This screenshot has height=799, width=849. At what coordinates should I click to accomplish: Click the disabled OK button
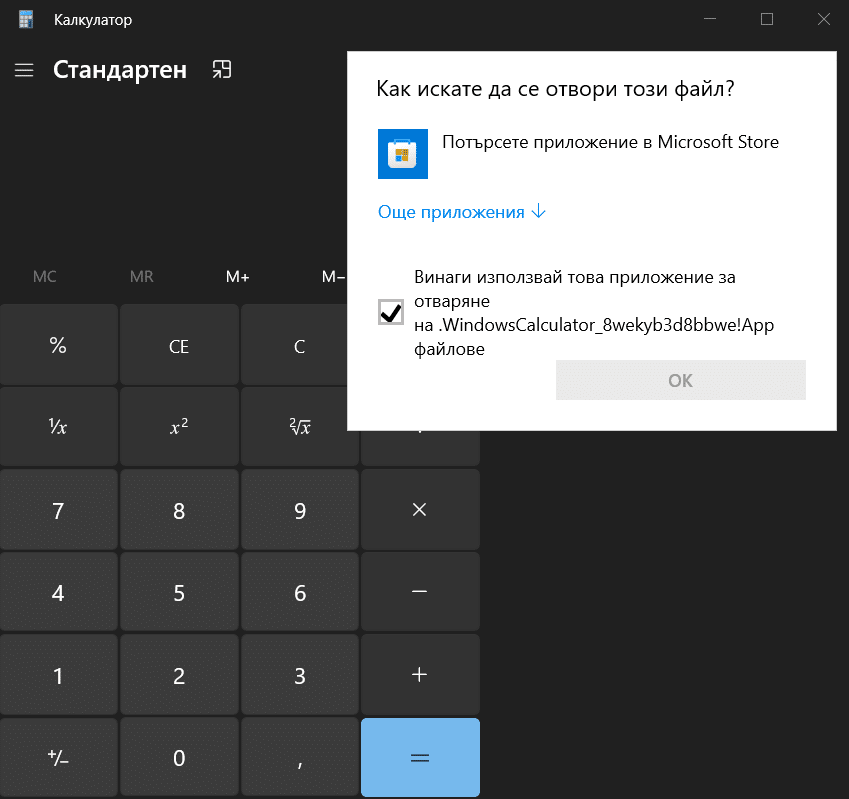681,380
